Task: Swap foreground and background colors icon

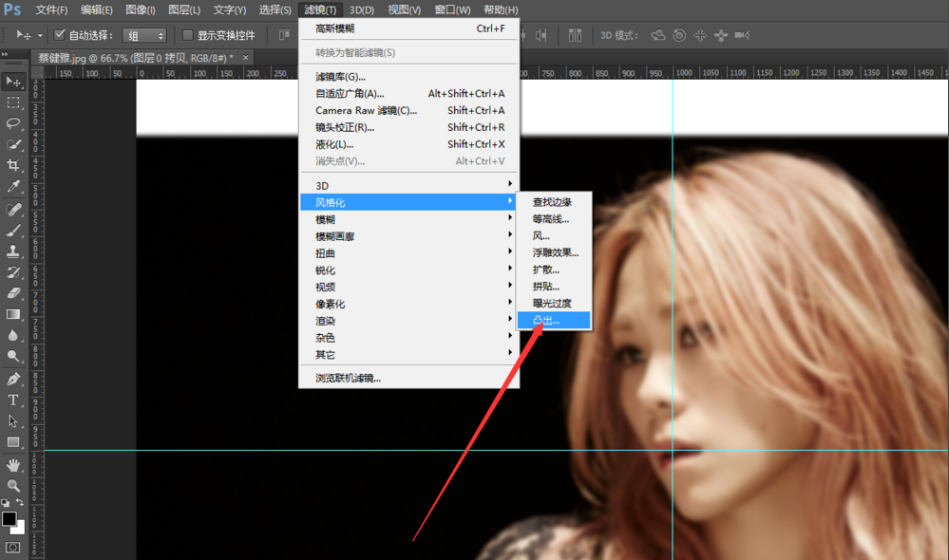Action: click(19, 502)
